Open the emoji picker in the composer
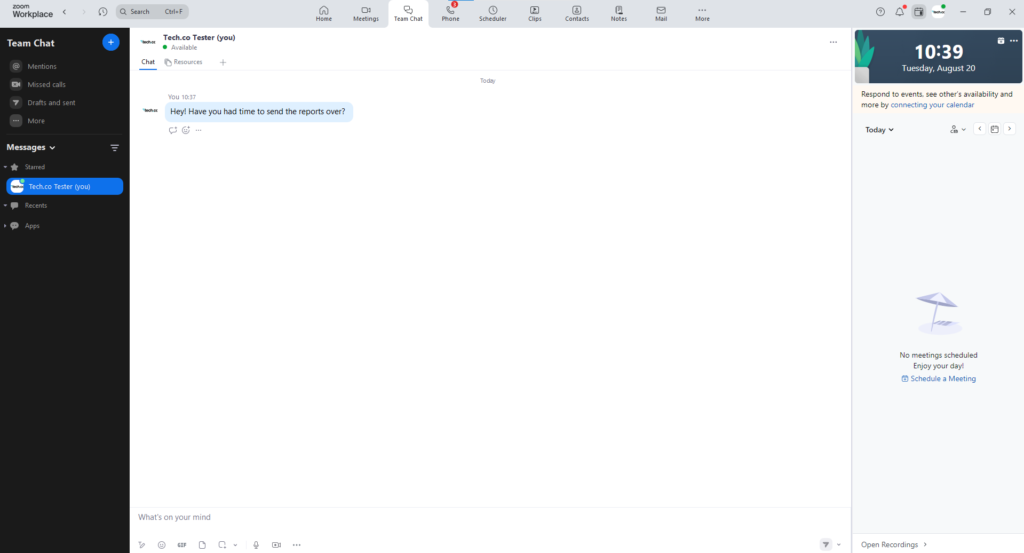This screenshot has height=553, width=1024. point(162,545)
